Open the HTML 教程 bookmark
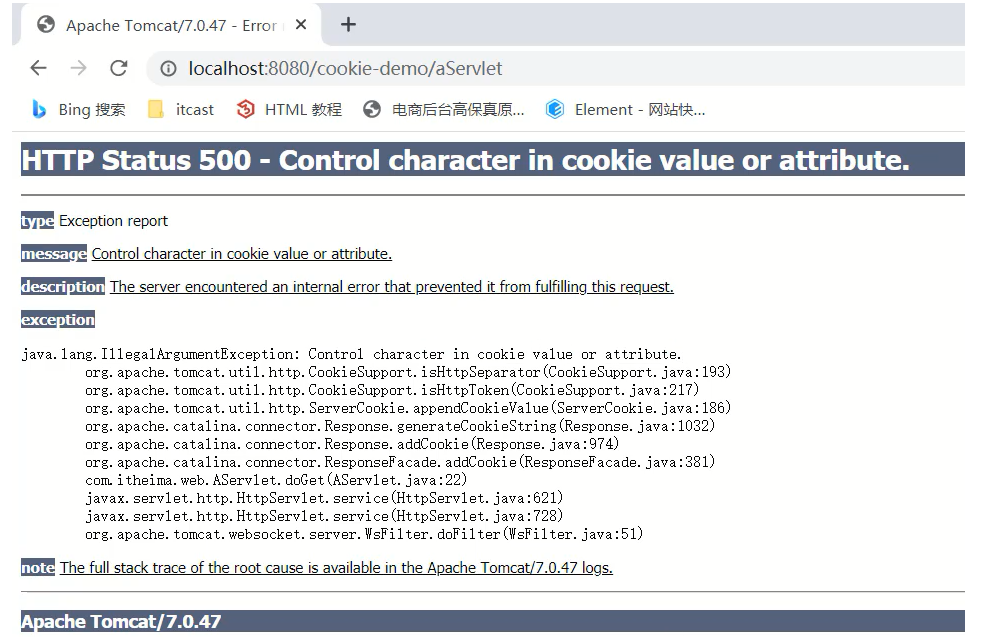Image resolution: width=985 pixels, height=637 pixels. click(289, 109)
